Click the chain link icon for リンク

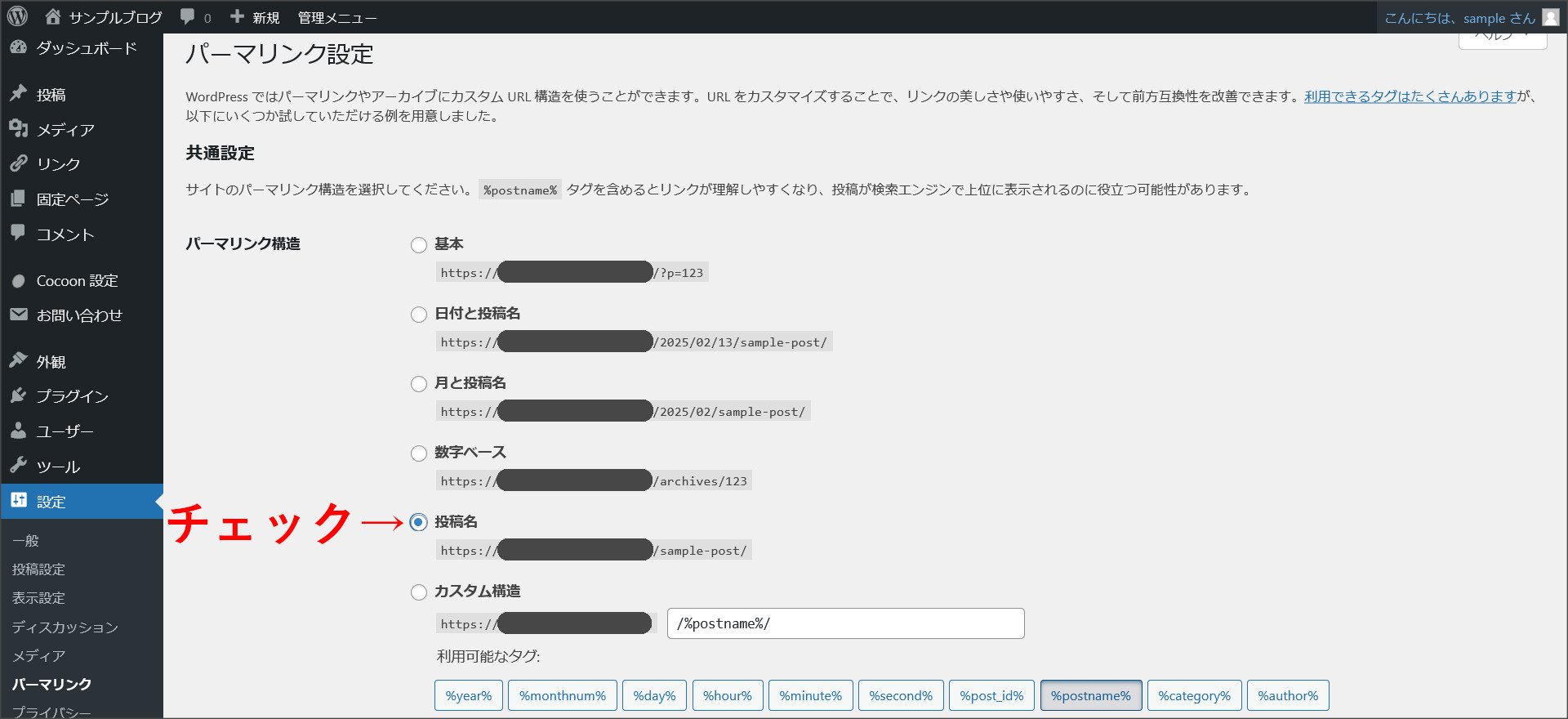19,163
